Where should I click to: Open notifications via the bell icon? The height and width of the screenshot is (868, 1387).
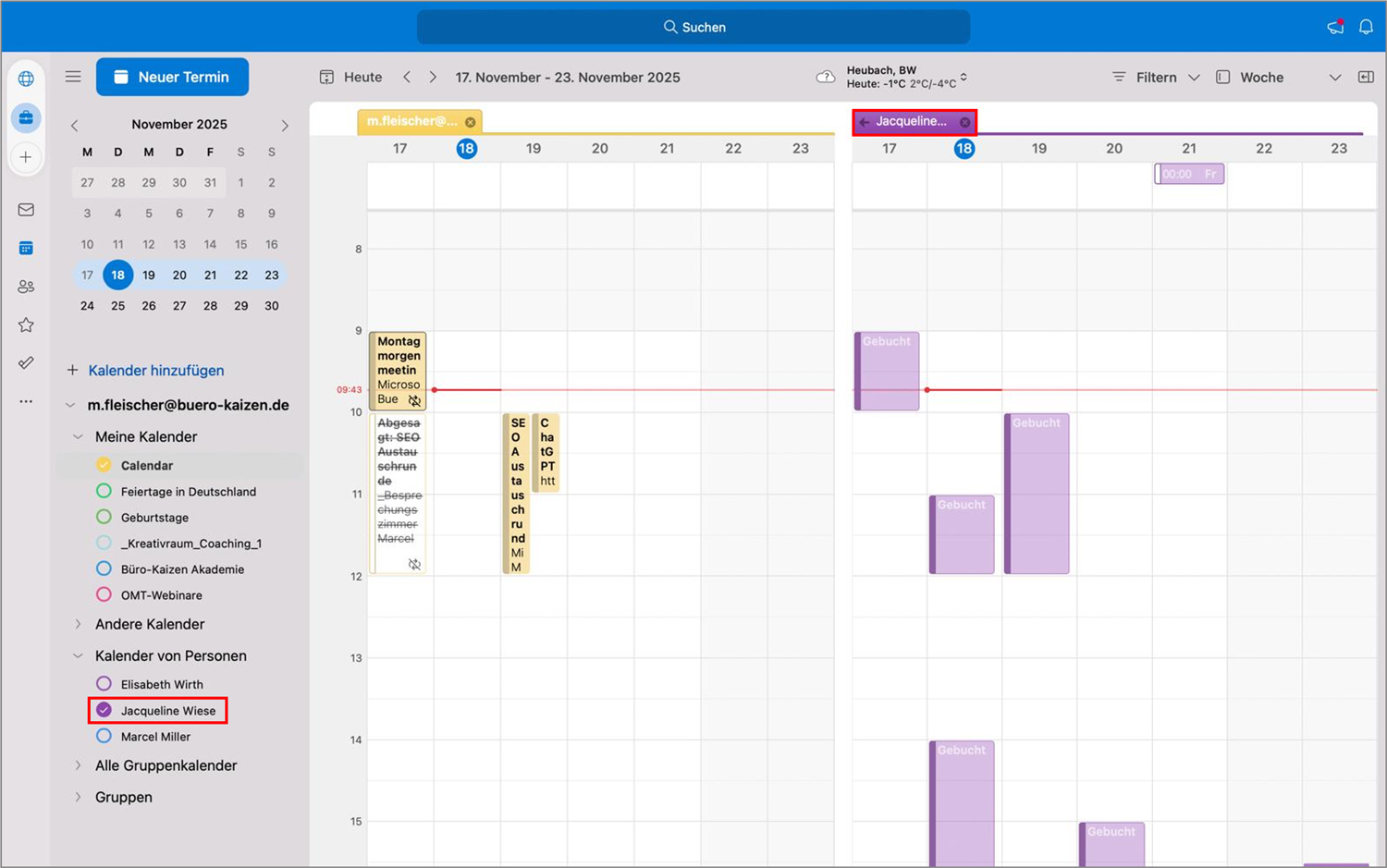pos(1366,27)
